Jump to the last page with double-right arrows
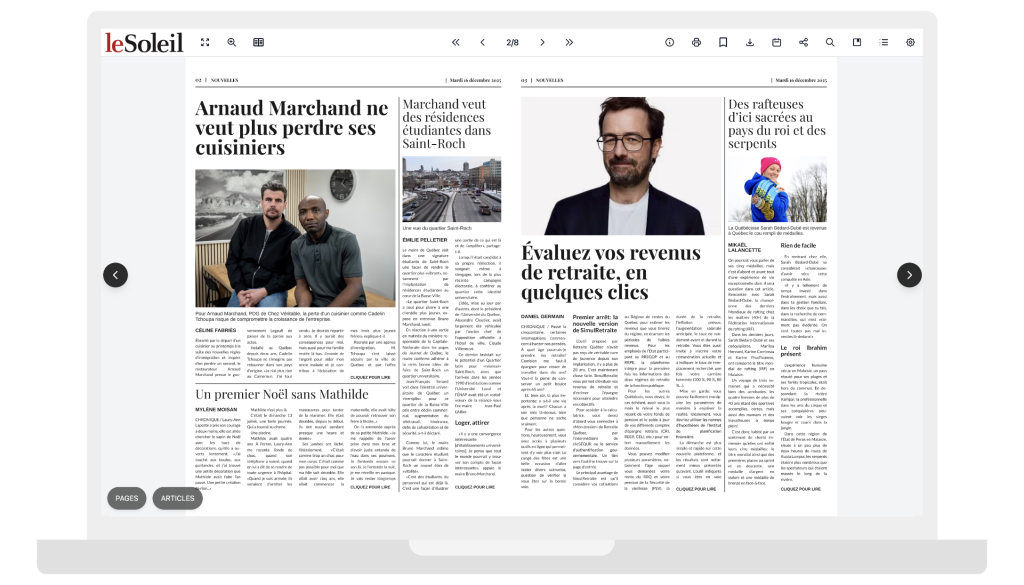The width and height of the screenshot is (1024, 585). (569, 43)
